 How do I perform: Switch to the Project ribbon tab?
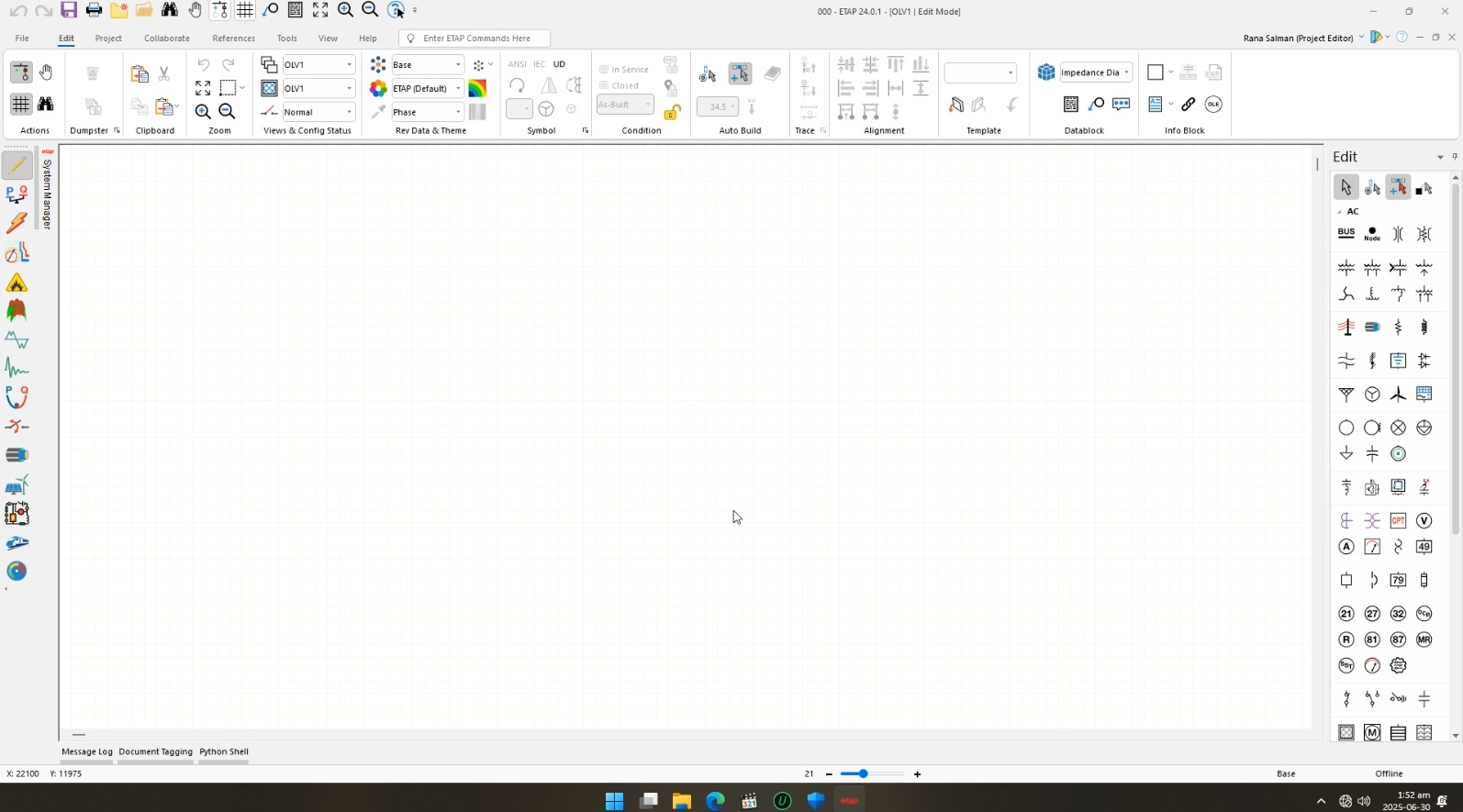tap(108, 39)
